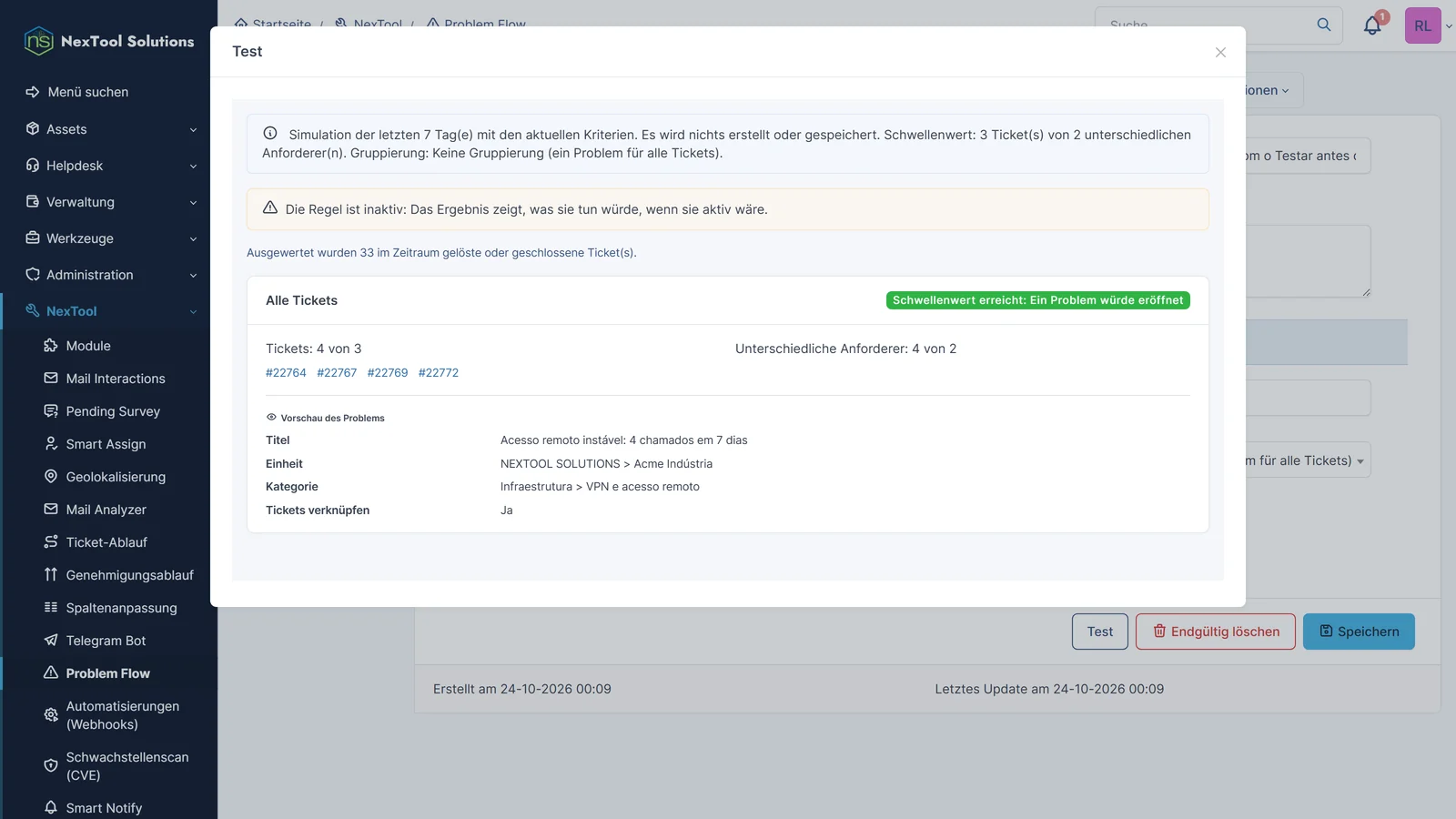Click the Geolokalisierung pin icon

[51, 477]
